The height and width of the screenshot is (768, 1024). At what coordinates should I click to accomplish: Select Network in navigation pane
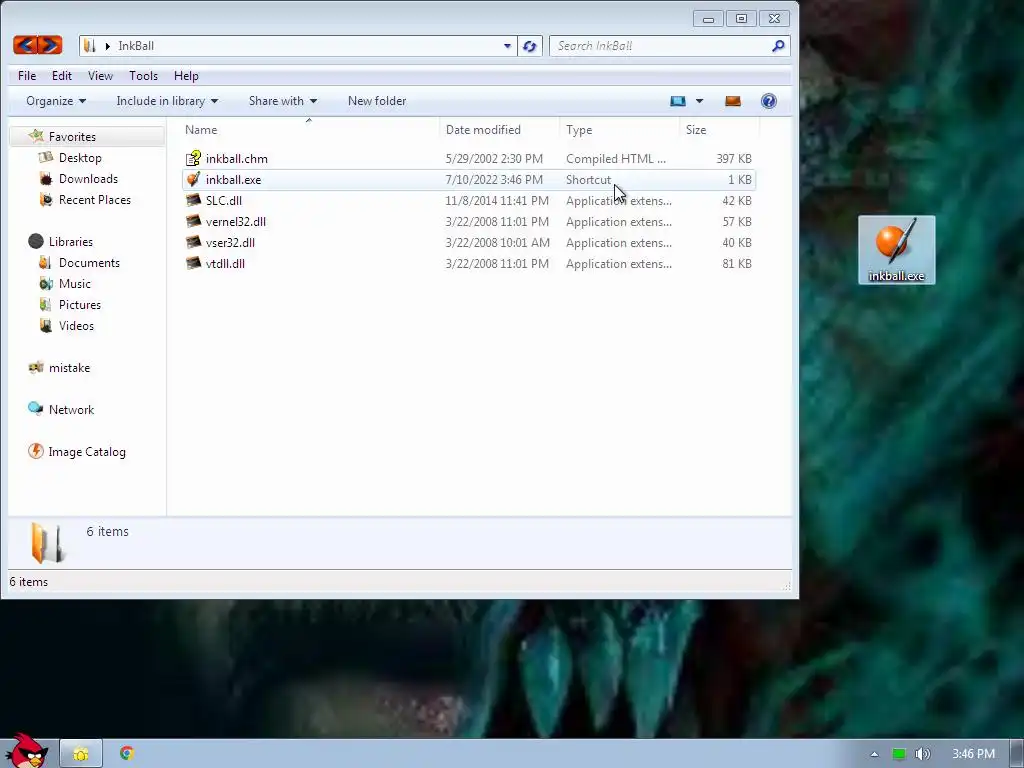pyautogui.click(x=71, y=409)
